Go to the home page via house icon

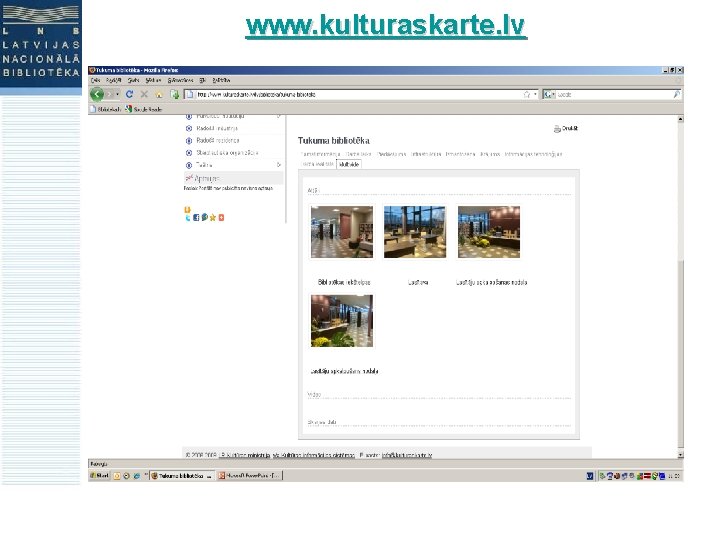pos(159,95)
